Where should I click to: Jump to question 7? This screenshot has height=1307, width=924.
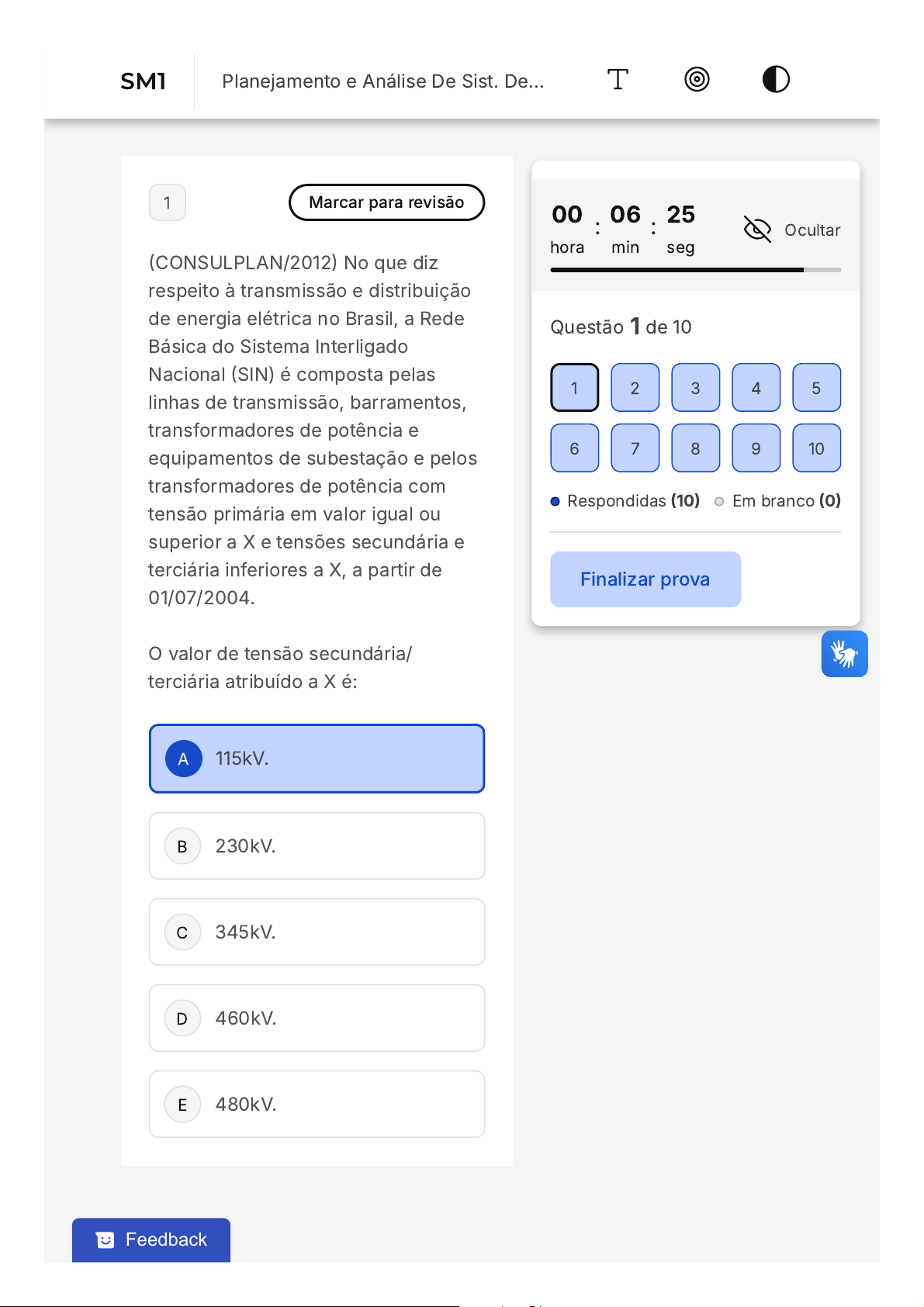tap(635, 448)
